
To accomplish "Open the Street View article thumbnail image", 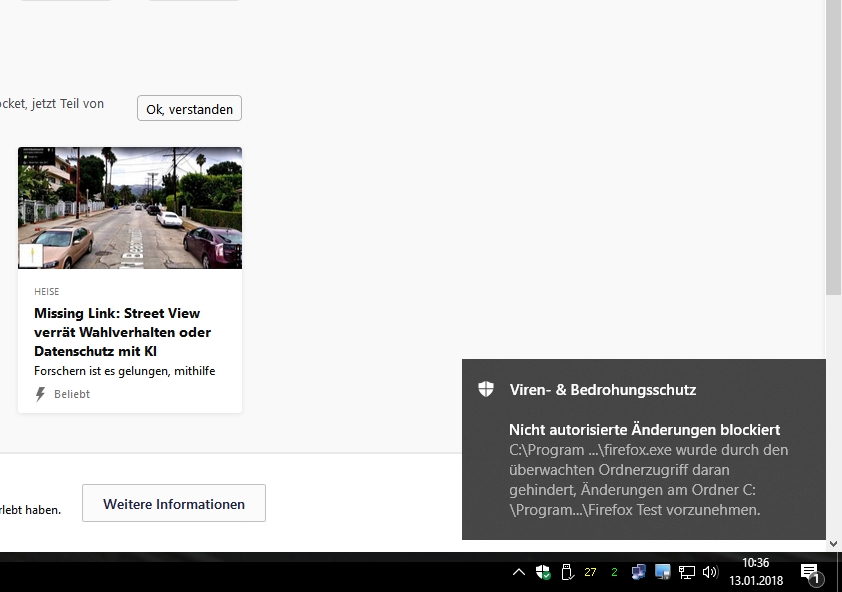I will pos(130,208).
